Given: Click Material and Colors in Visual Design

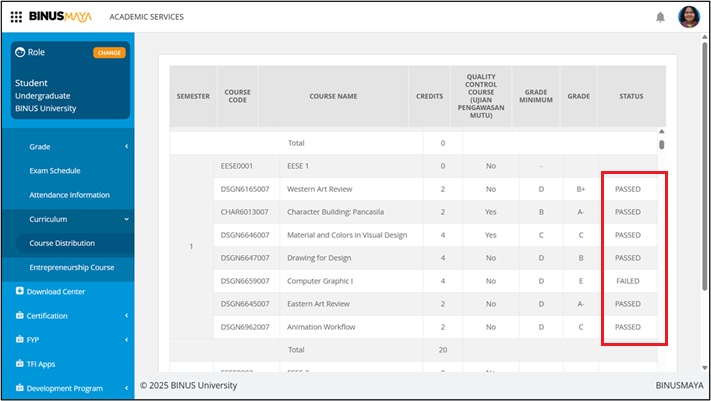Looking at the screenshot, I should click(347, 235).
